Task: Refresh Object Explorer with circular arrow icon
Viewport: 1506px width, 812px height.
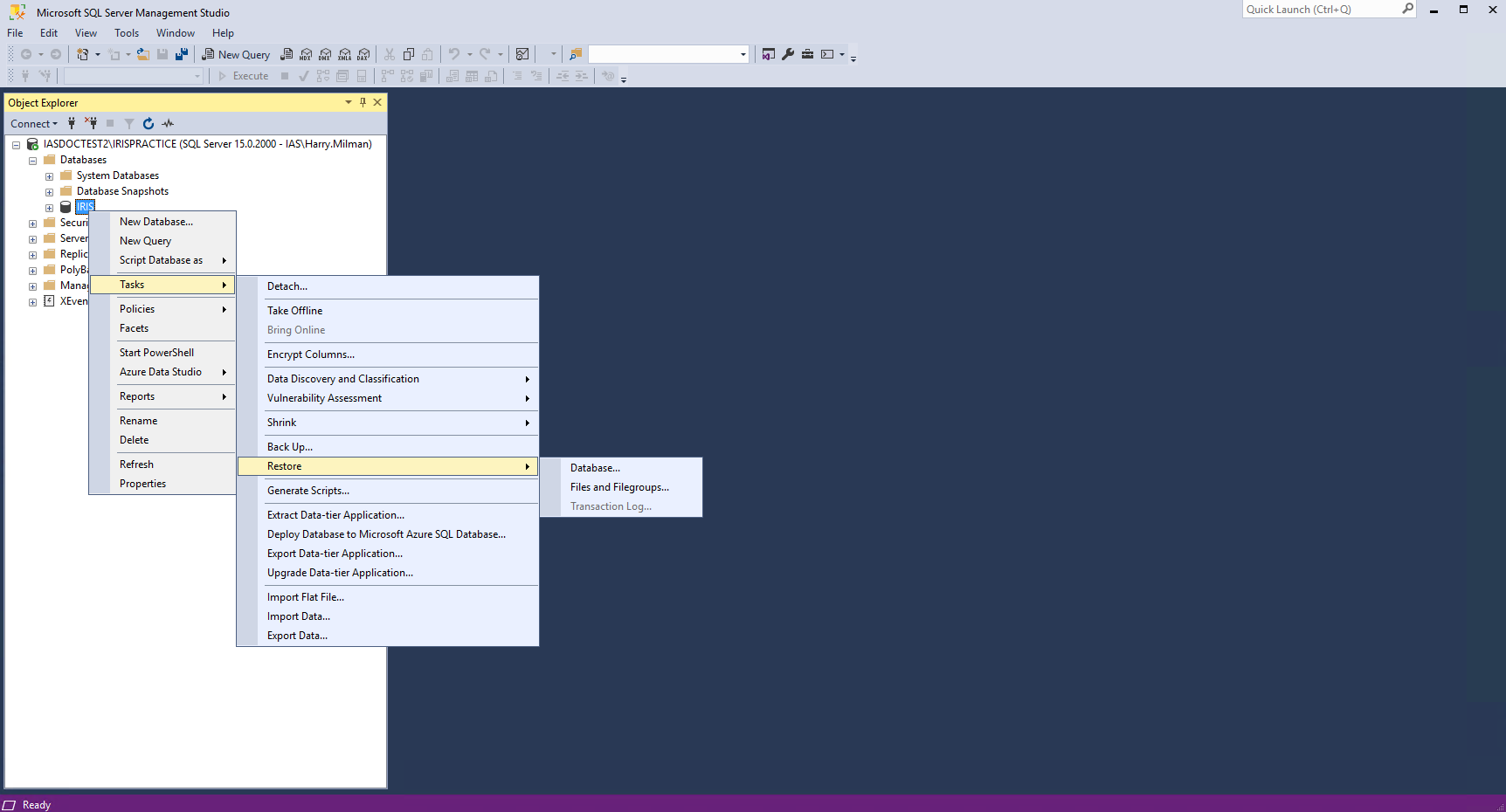Action: (x=149, y=123)
